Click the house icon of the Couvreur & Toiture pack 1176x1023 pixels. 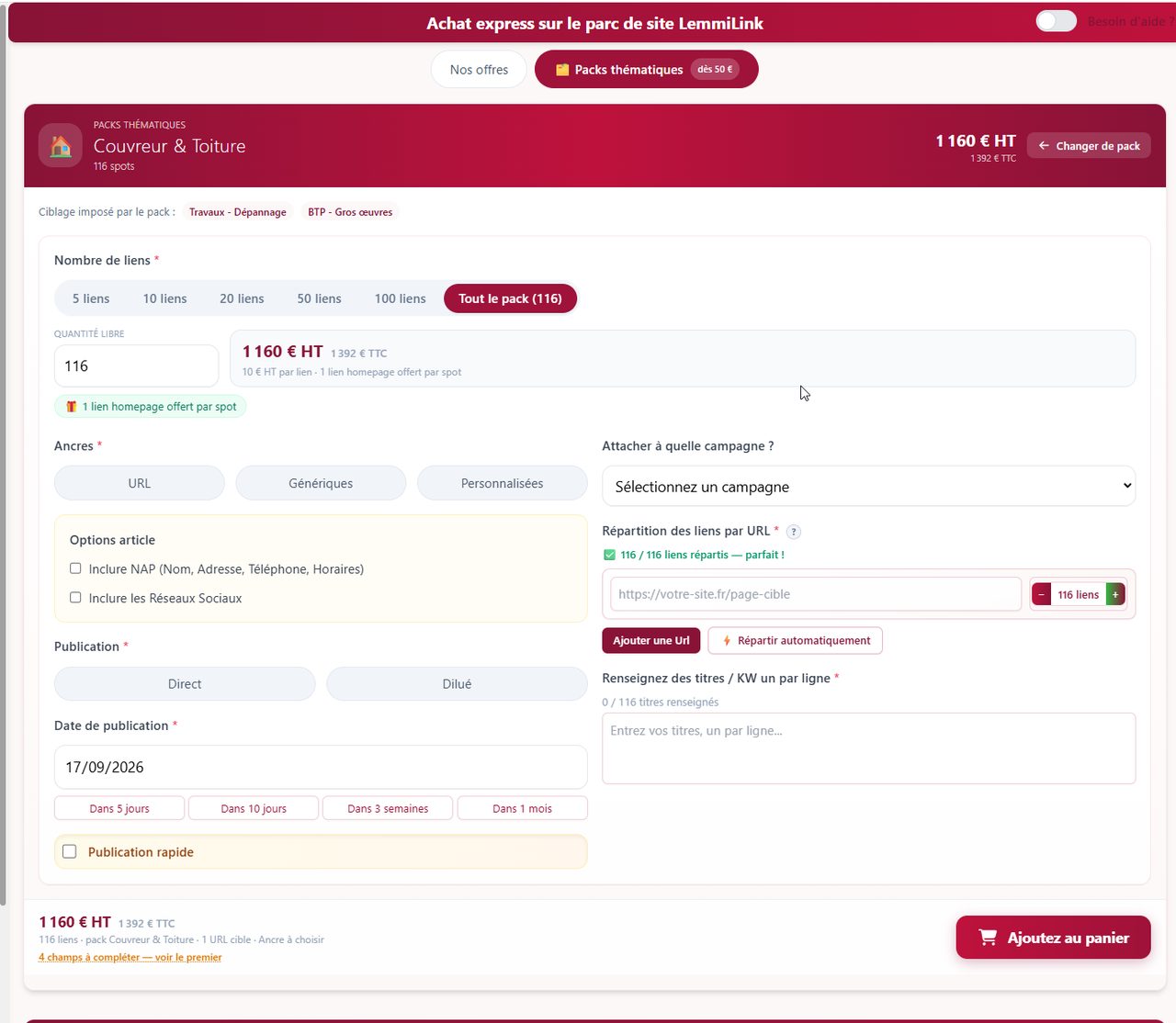(x=61, y=145)
